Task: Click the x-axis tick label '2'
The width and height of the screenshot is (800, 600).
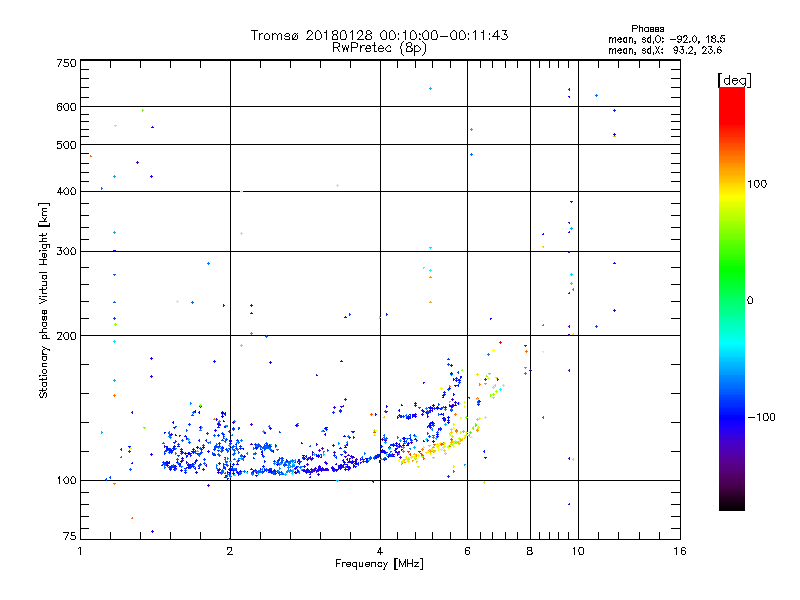Action: coord(230,551)
